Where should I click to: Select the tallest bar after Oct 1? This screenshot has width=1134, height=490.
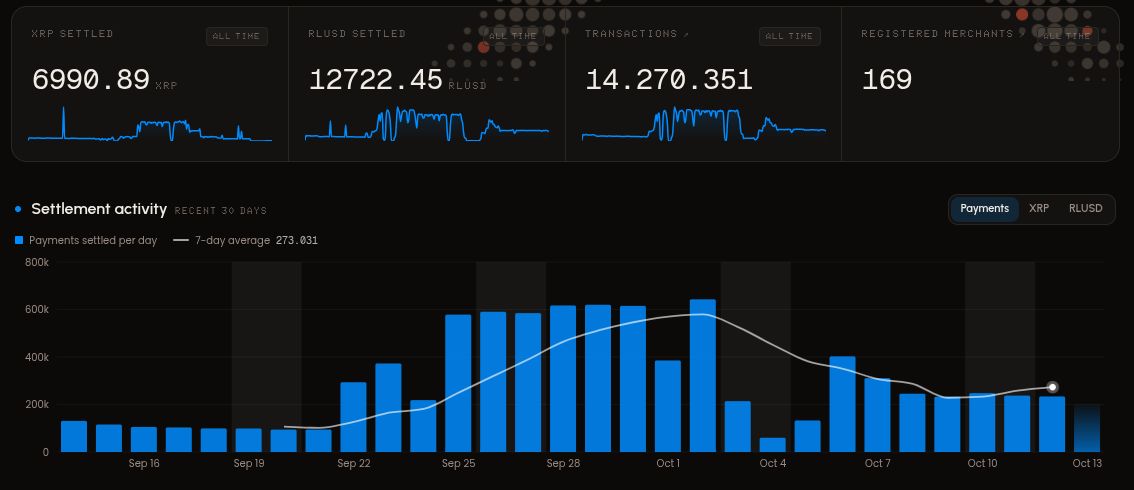703,376
